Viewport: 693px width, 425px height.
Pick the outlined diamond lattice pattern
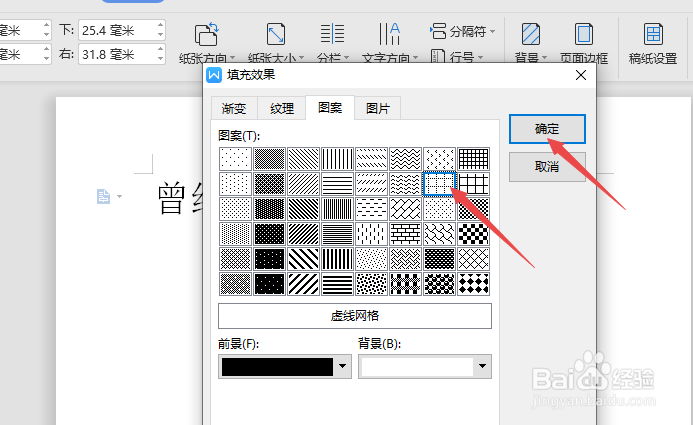point(473,259)
